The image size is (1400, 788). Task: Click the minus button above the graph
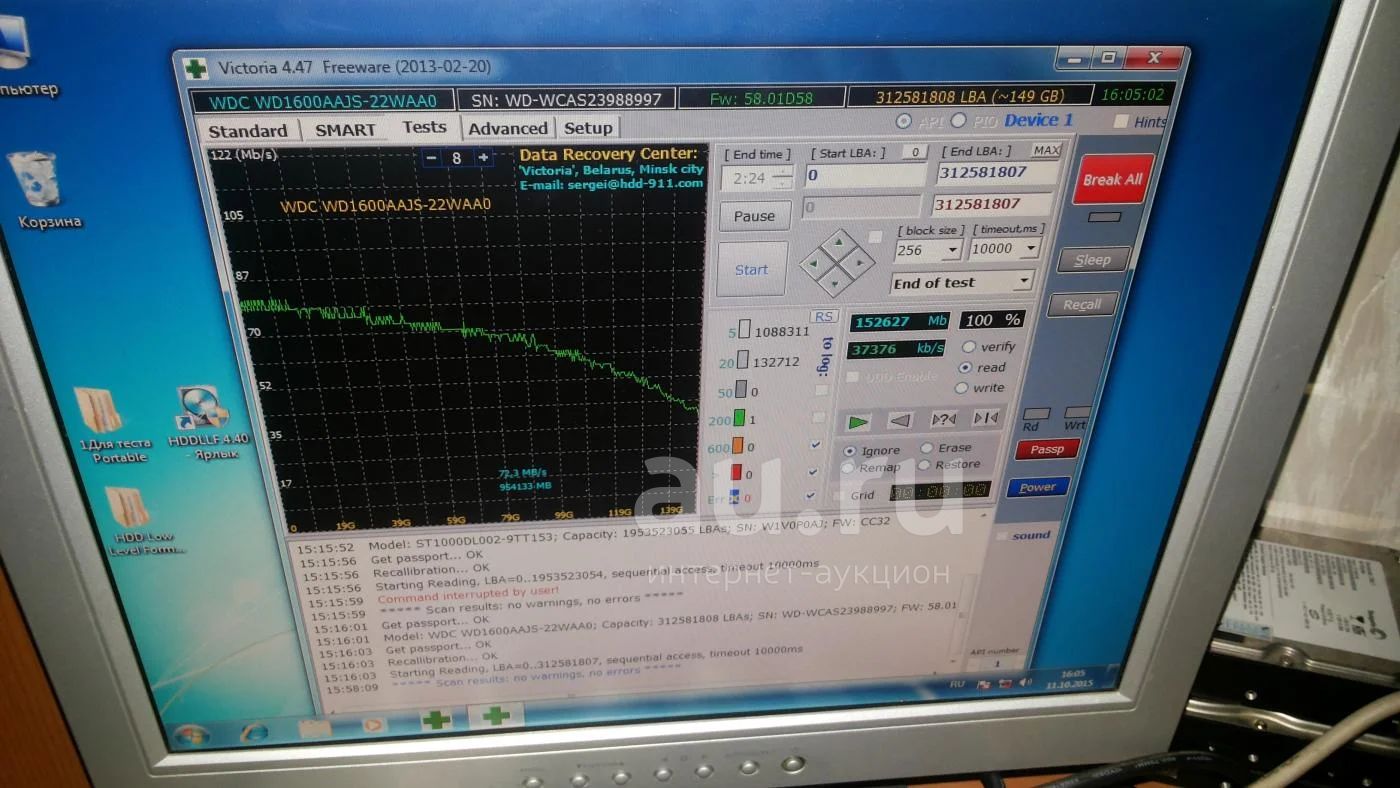(431, 158)
